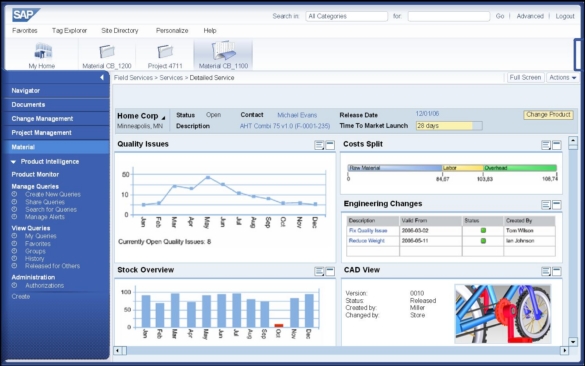Click the Services breadcrumb
The image size is (585, 366).
pyautogui.click(x=171, y=78)
